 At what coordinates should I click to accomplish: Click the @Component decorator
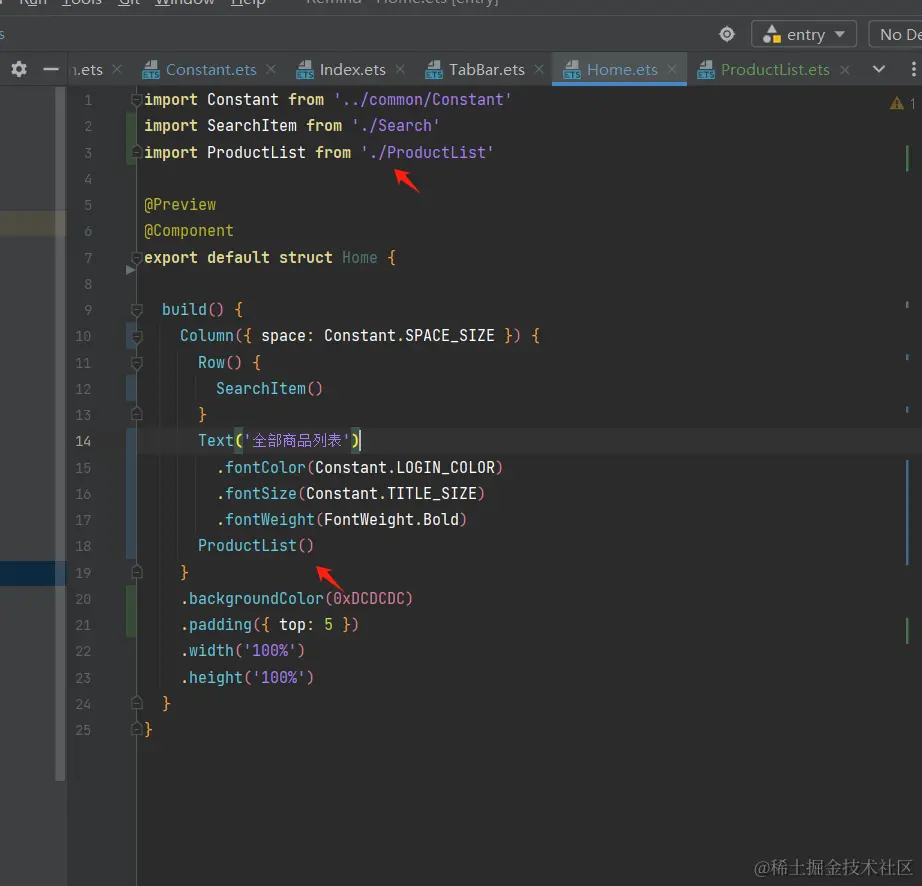(189, 230)
